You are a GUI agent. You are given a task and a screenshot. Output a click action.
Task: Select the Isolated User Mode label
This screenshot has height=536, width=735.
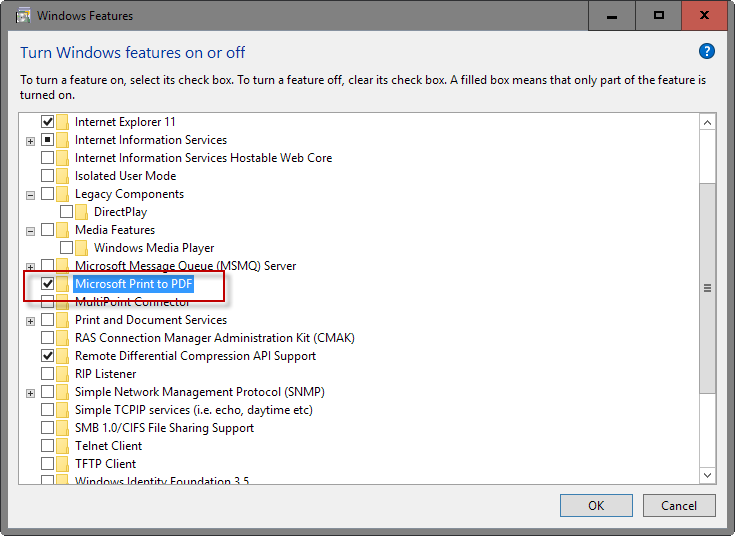[x=126, y=176]
